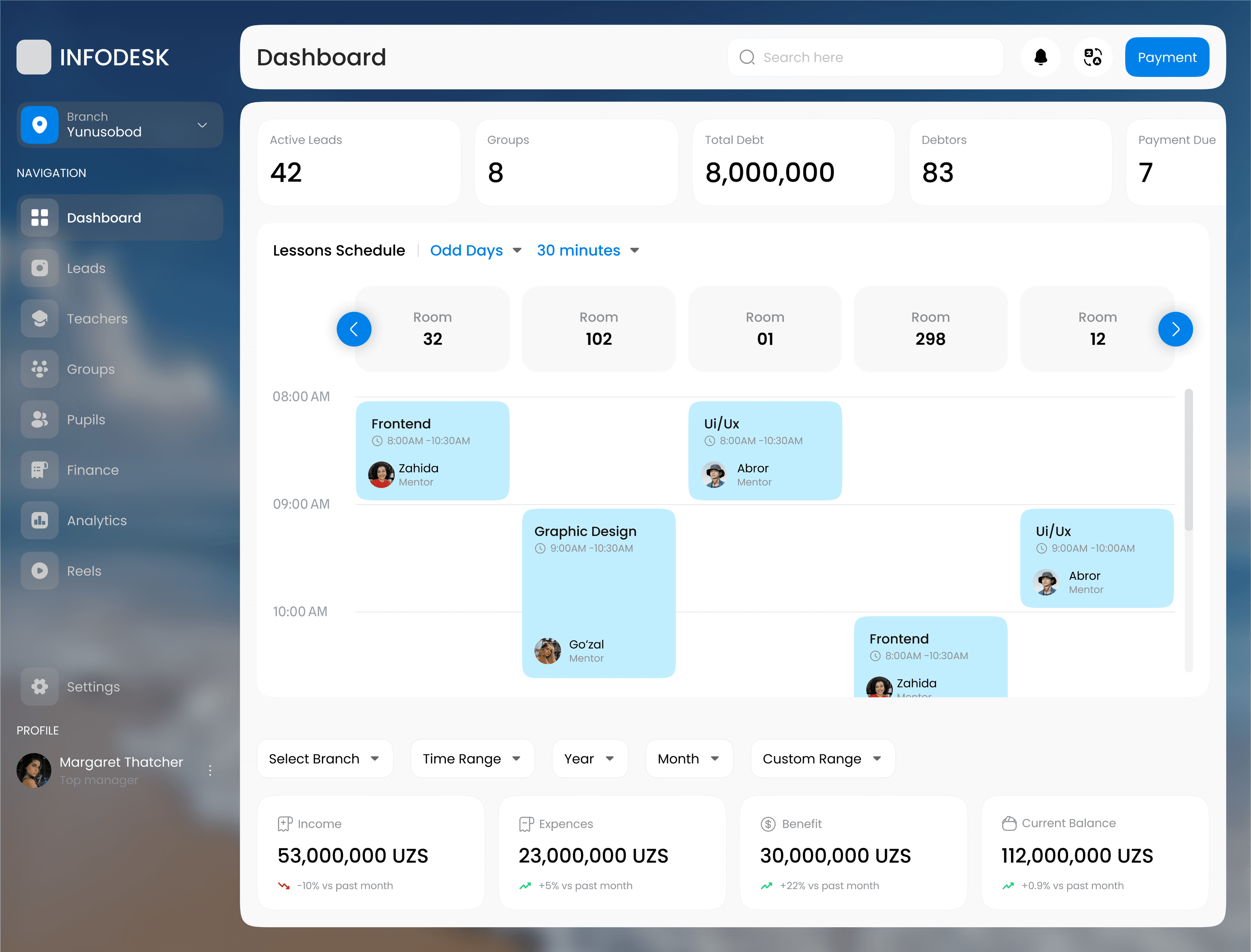The width and height of the screenshot is (1251, 952).
Task: Click the Teachers graduation cap icon
Action: point(40,319)
